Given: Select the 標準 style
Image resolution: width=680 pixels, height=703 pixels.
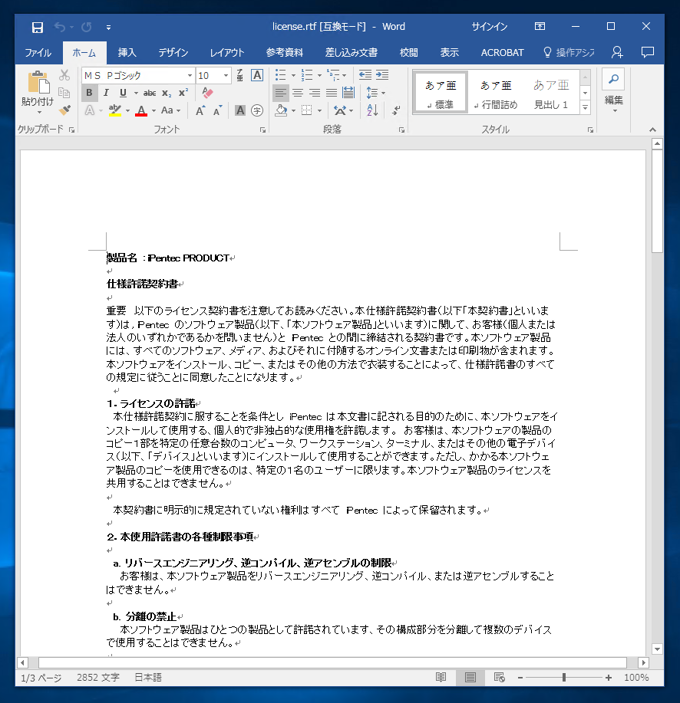Looking at the screenshot, I should point(441,93).
